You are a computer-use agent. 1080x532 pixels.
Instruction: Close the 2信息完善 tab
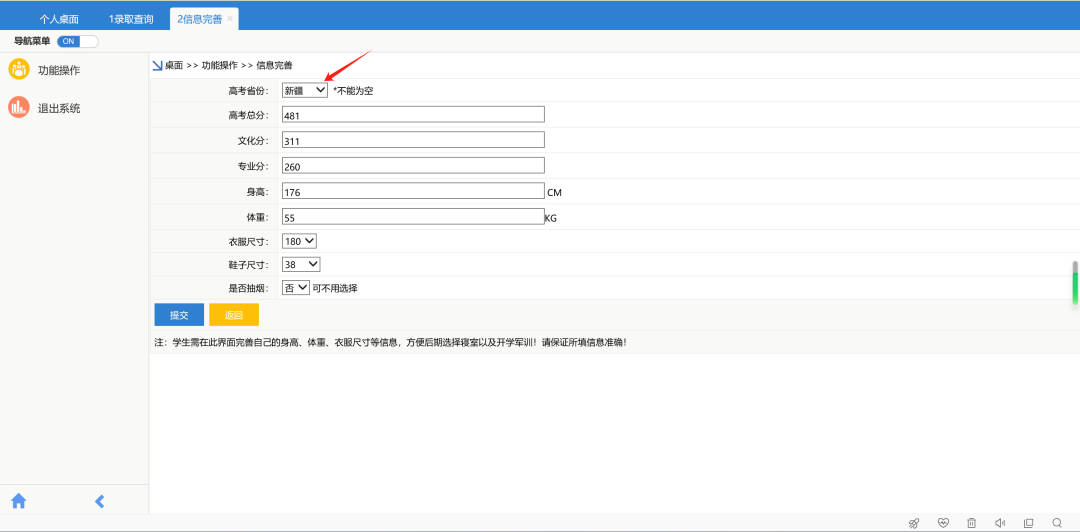tap(230, 18)
